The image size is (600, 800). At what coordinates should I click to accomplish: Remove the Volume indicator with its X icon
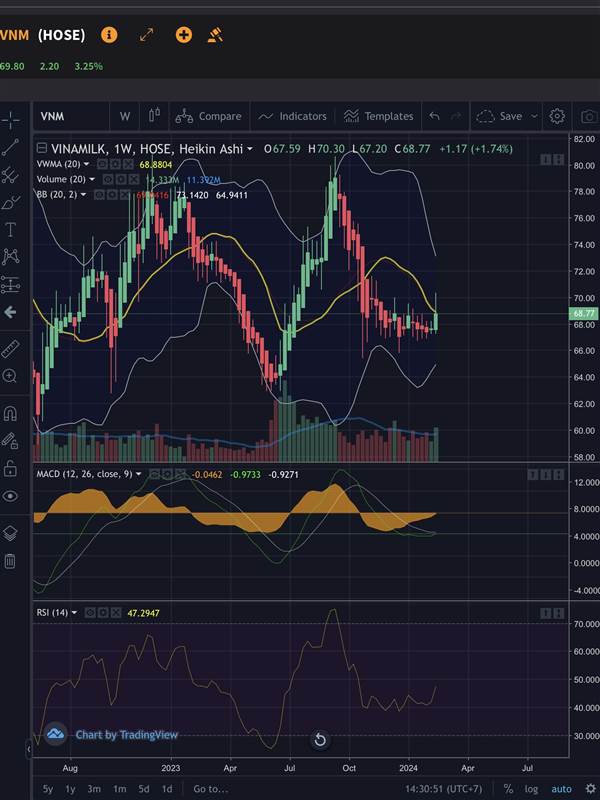133,179
